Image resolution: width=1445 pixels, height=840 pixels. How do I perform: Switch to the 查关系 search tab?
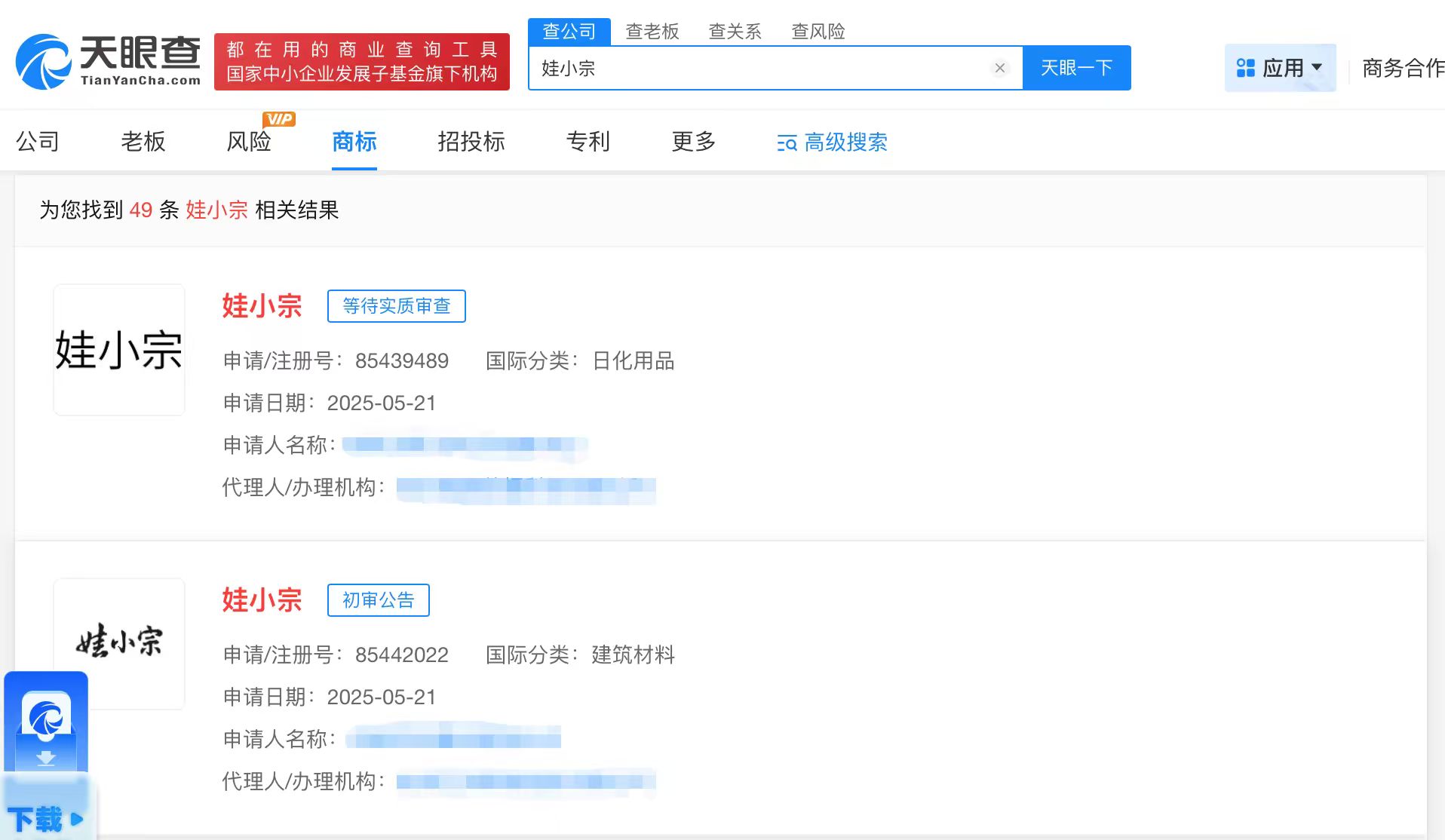(x=735, y=31)
